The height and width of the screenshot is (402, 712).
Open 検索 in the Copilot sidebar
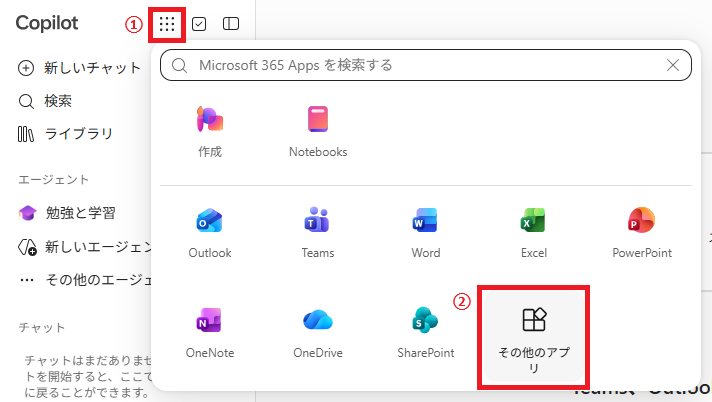tap(45, 101)
